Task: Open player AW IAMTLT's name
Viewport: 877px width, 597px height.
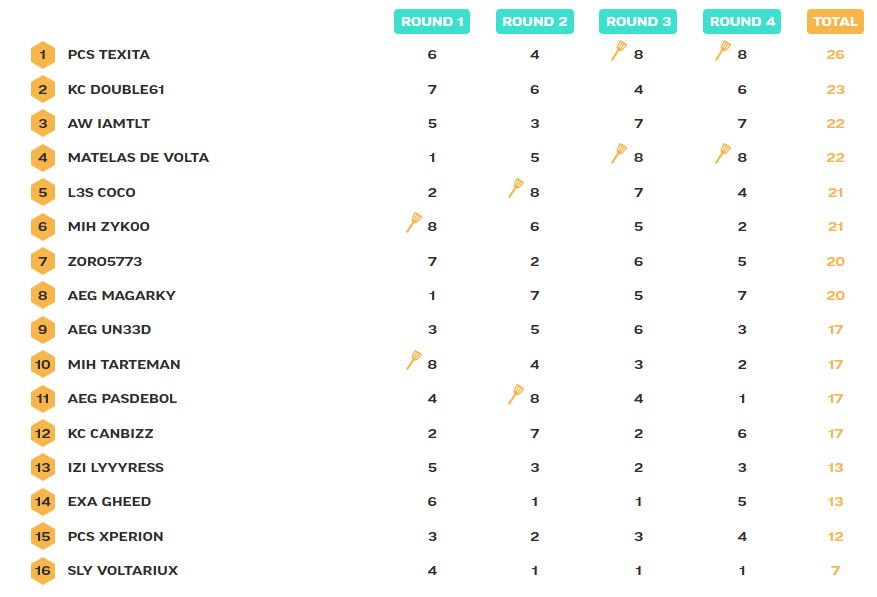Action: (108, 124)
